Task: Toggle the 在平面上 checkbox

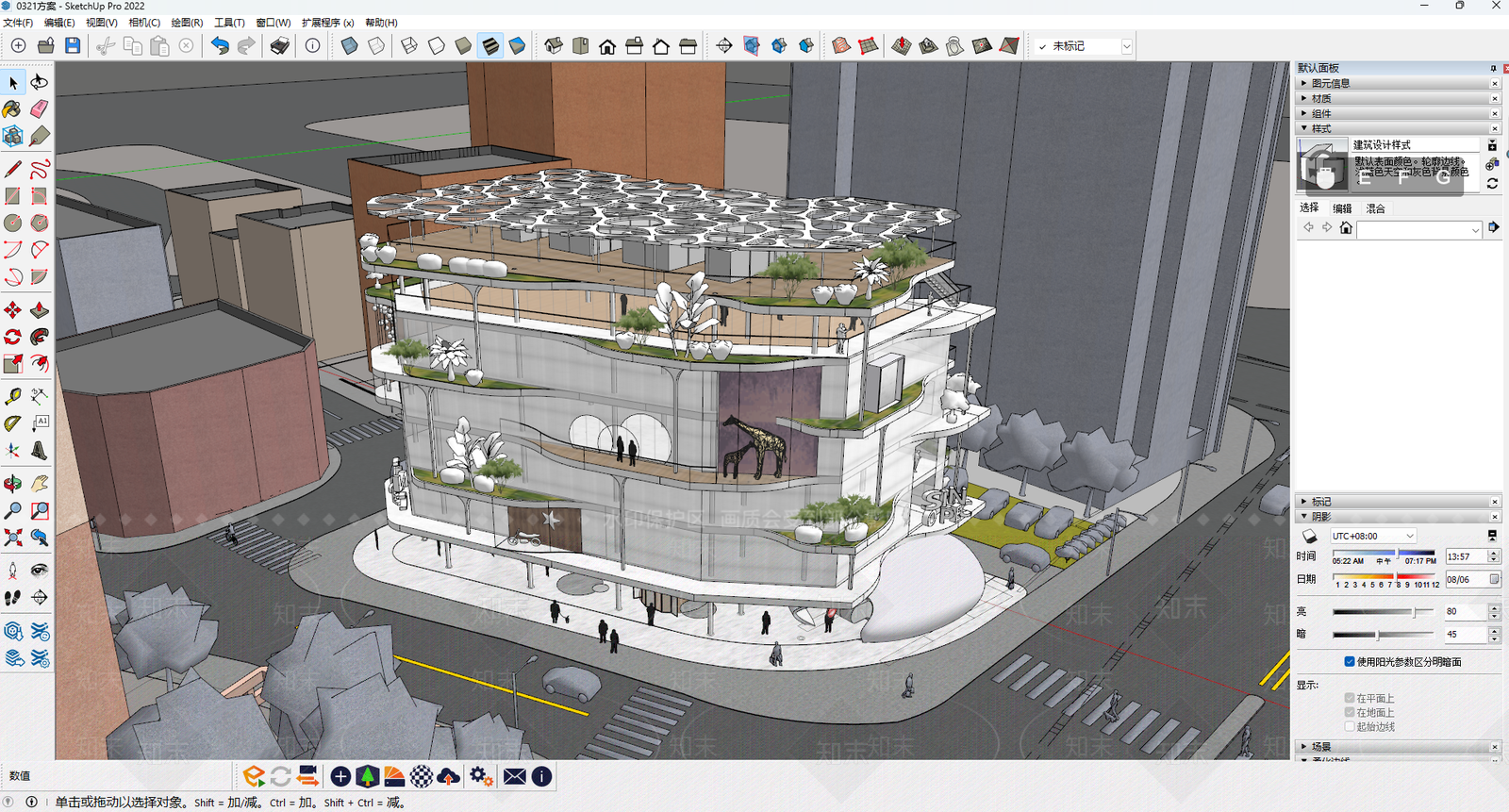Action: point(1350,699)
